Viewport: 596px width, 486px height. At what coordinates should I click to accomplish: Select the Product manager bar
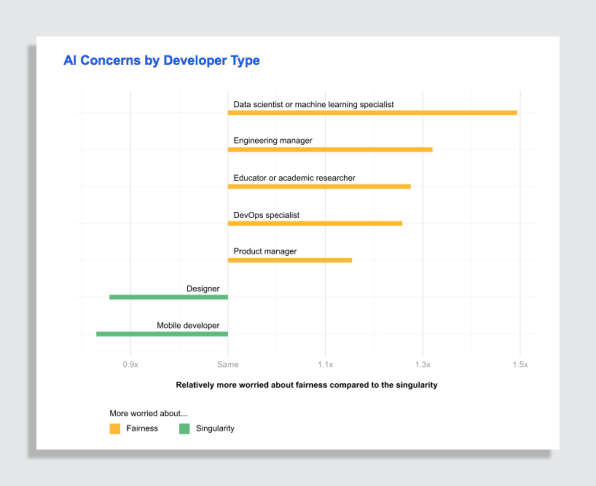pos(290,260)
